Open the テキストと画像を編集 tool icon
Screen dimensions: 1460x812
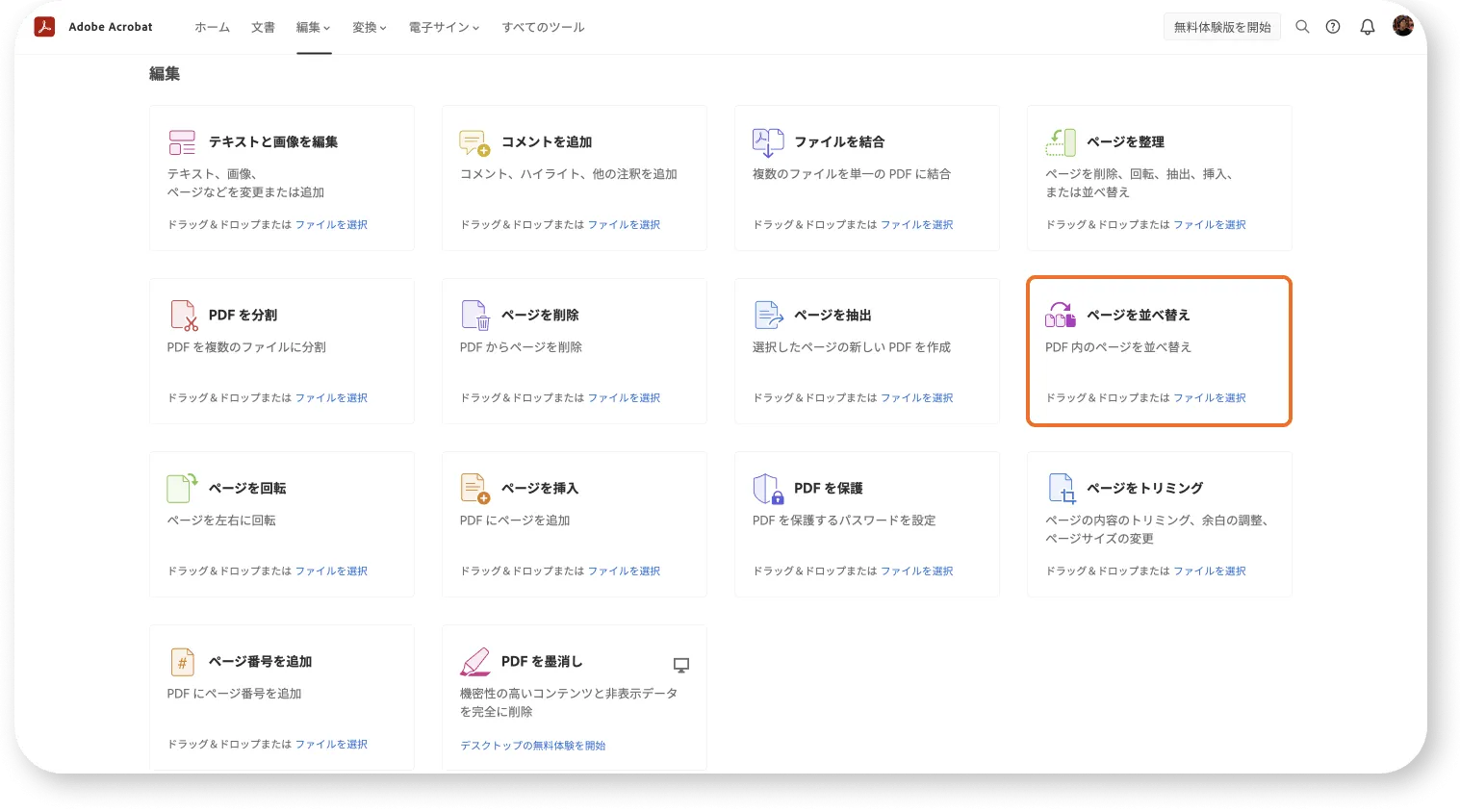(182, 142)
